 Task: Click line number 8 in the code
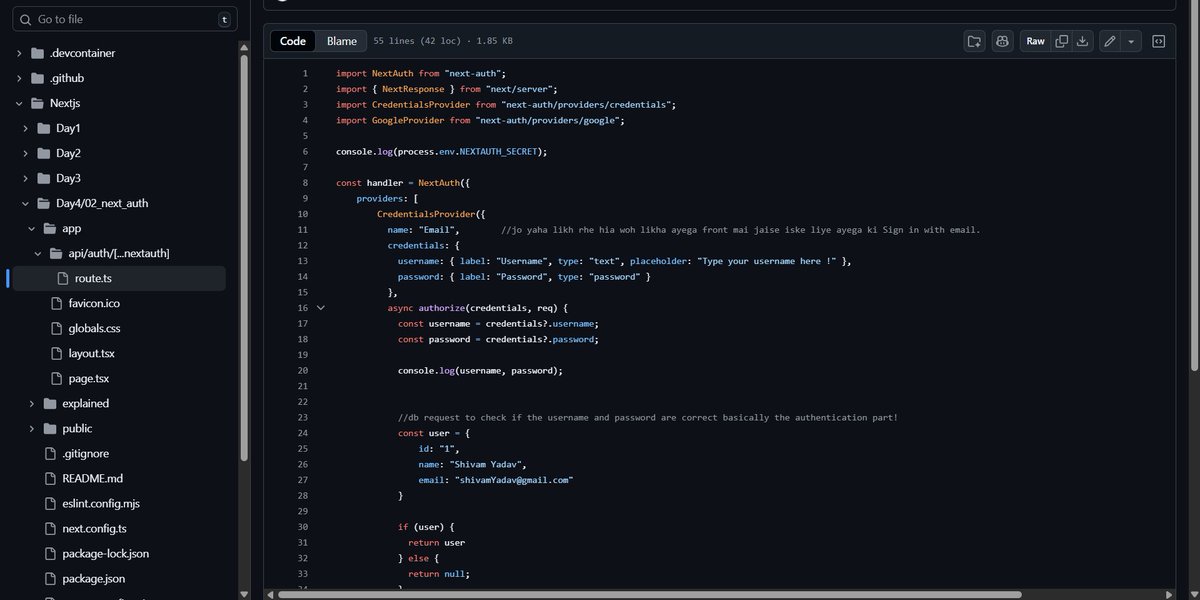(x=305, y=183)
